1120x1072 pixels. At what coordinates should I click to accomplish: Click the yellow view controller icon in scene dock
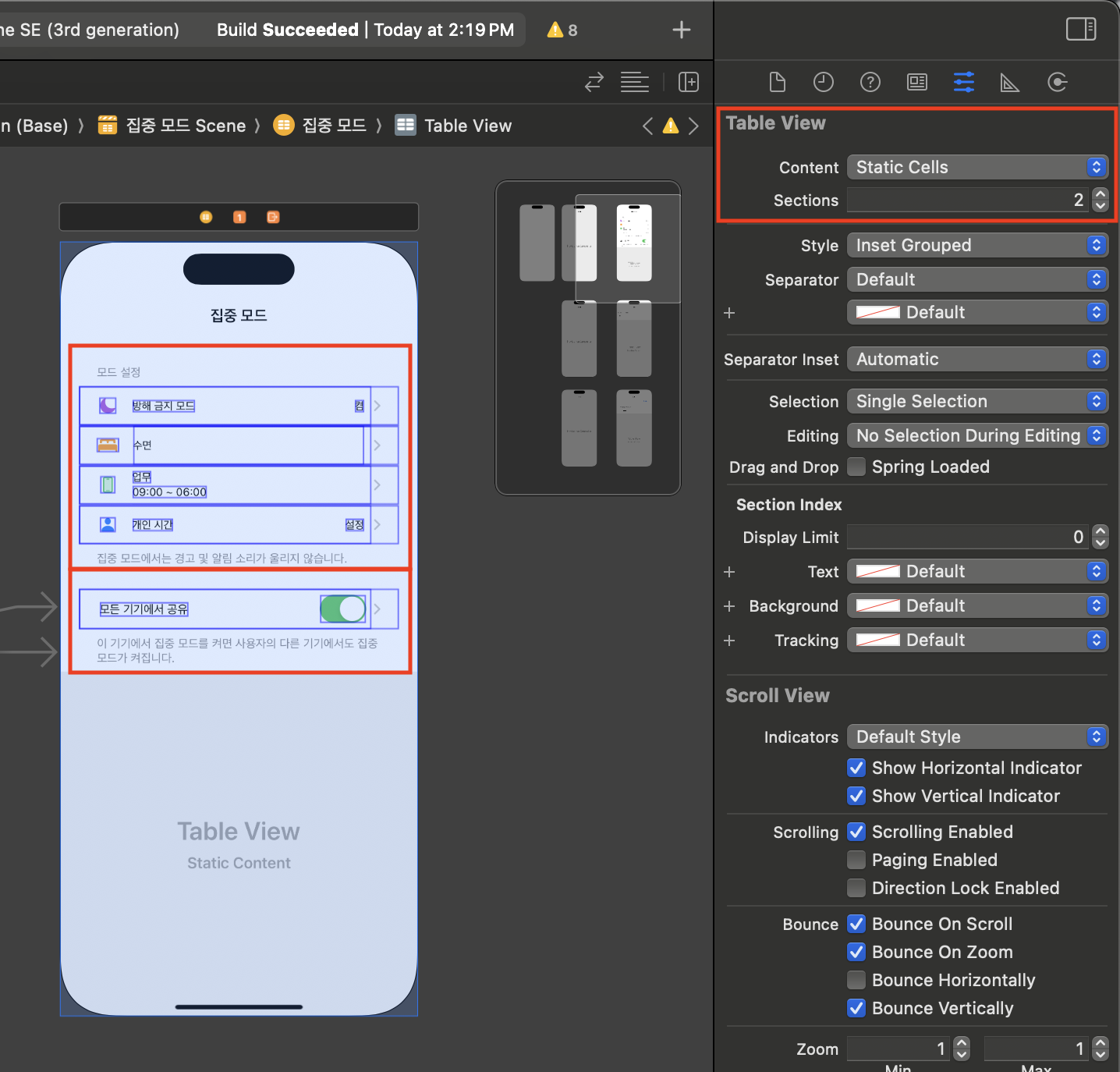206,217
